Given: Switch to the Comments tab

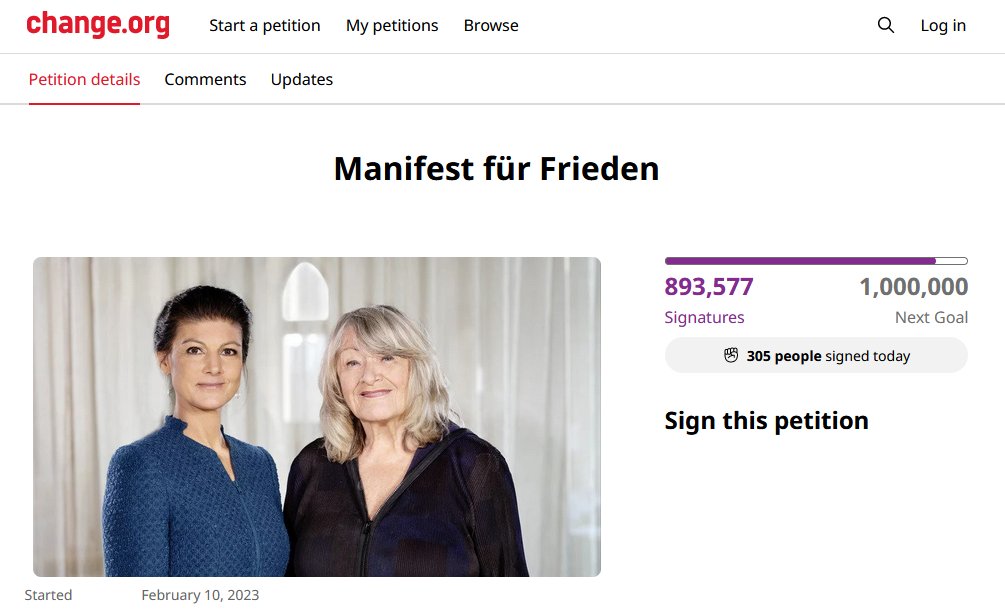Looking at the screenshot, I should [205, 79].
